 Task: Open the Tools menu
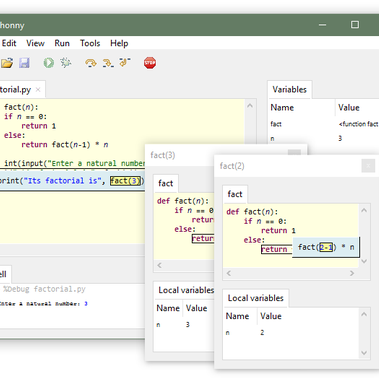tap(90, 43)
